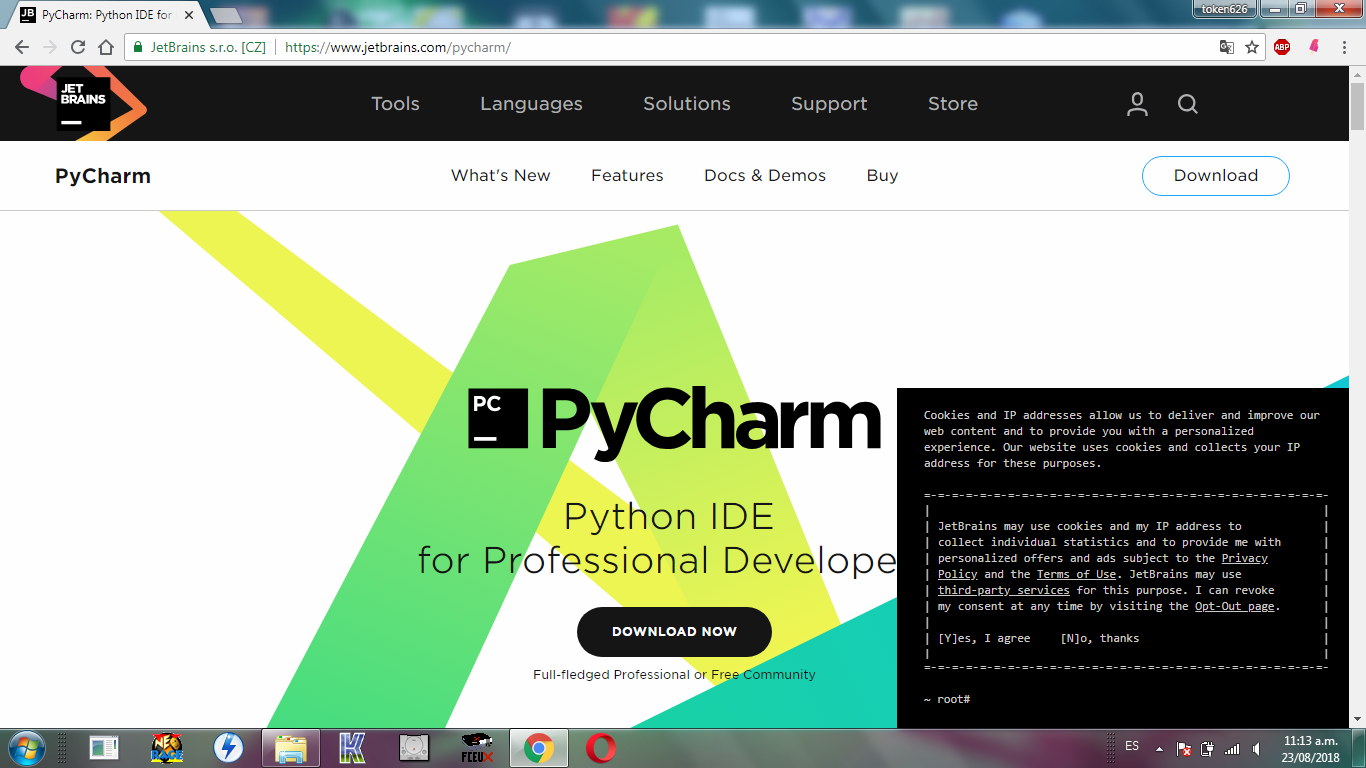Launch Opera from the taskbar
Viewport: 1366px width, 768px height.
click(x=601, y=748)
